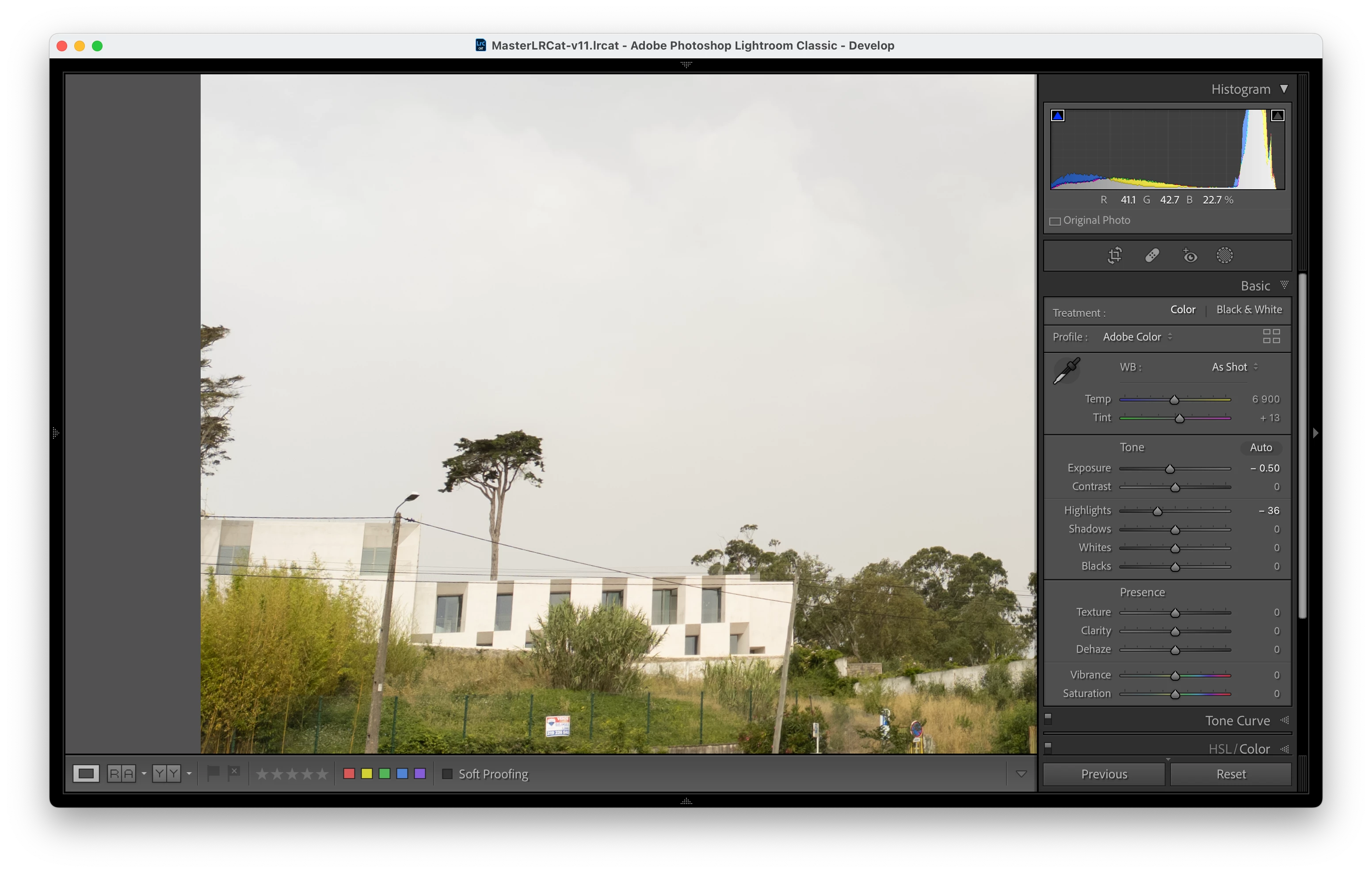This screenshot has width=1372, height=873.
Task: Click the Auto tone button
Action: (1260, 448)
